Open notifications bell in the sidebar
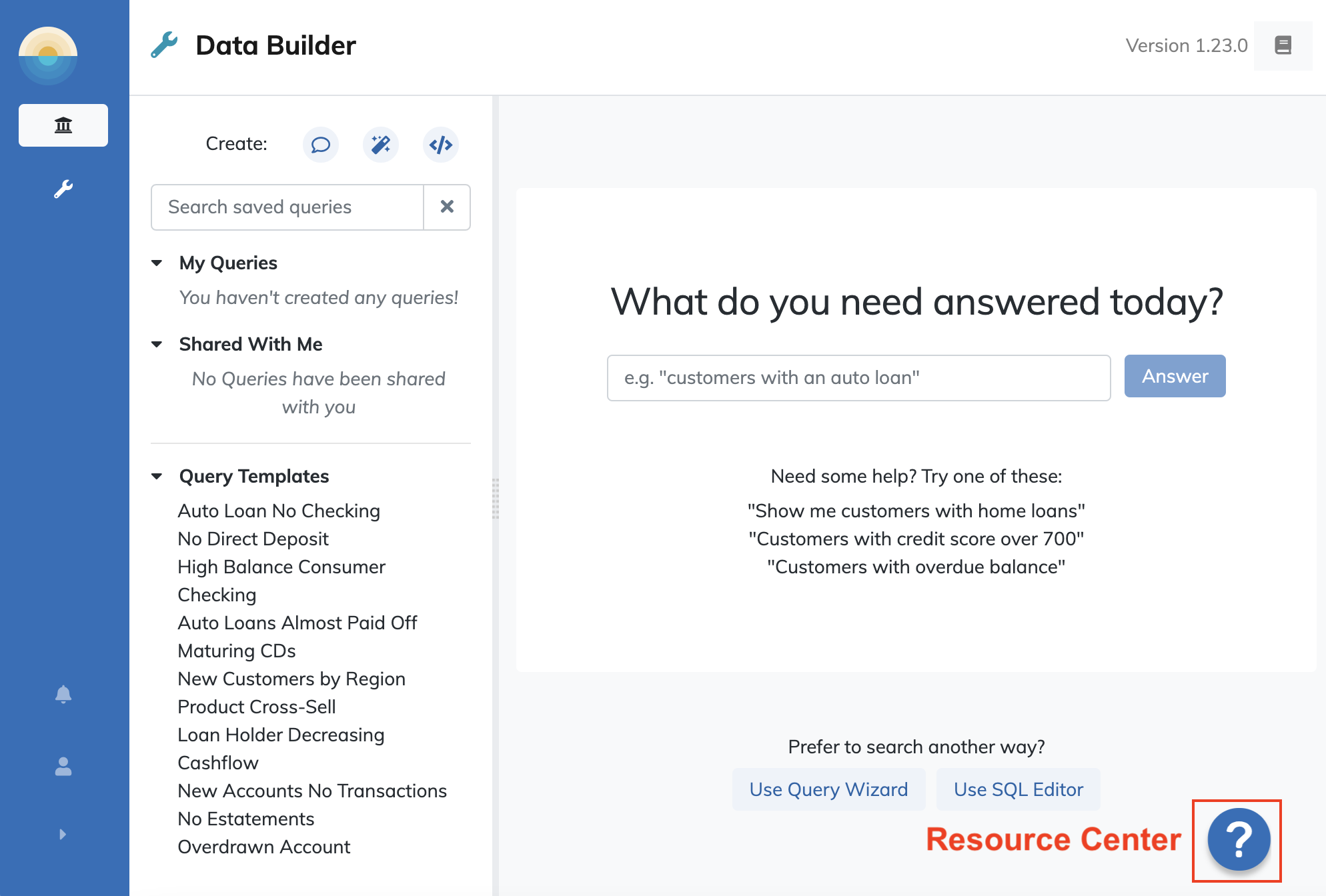Viewport: 1326px width, 896px height. coord(63,695)
